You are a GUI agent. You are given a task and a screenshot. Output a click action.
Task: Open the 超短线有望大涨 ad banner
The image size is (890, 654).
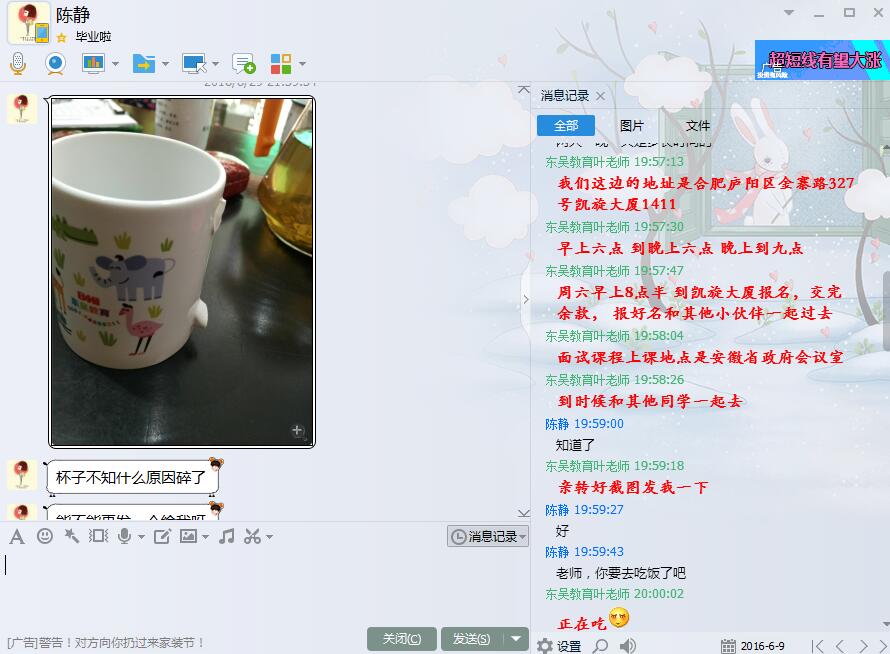tap(822, 60)
